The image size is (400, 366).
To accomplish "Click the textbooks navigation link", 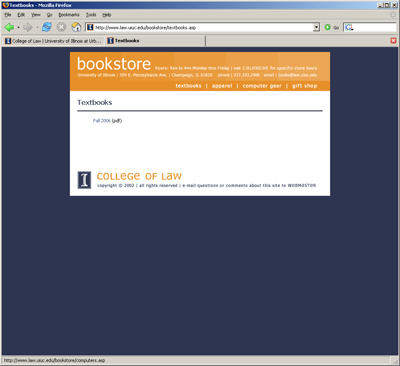I will (x=188, y=86).
